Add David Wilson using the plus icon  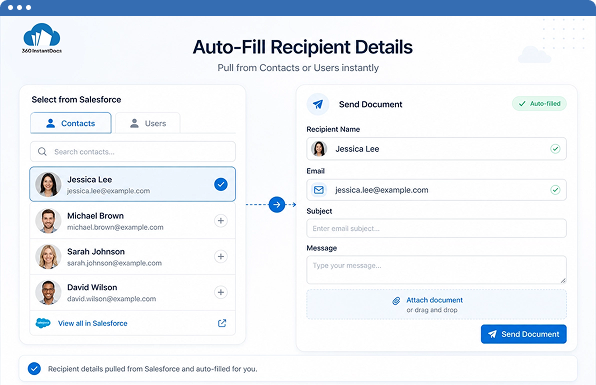point(221,292)
